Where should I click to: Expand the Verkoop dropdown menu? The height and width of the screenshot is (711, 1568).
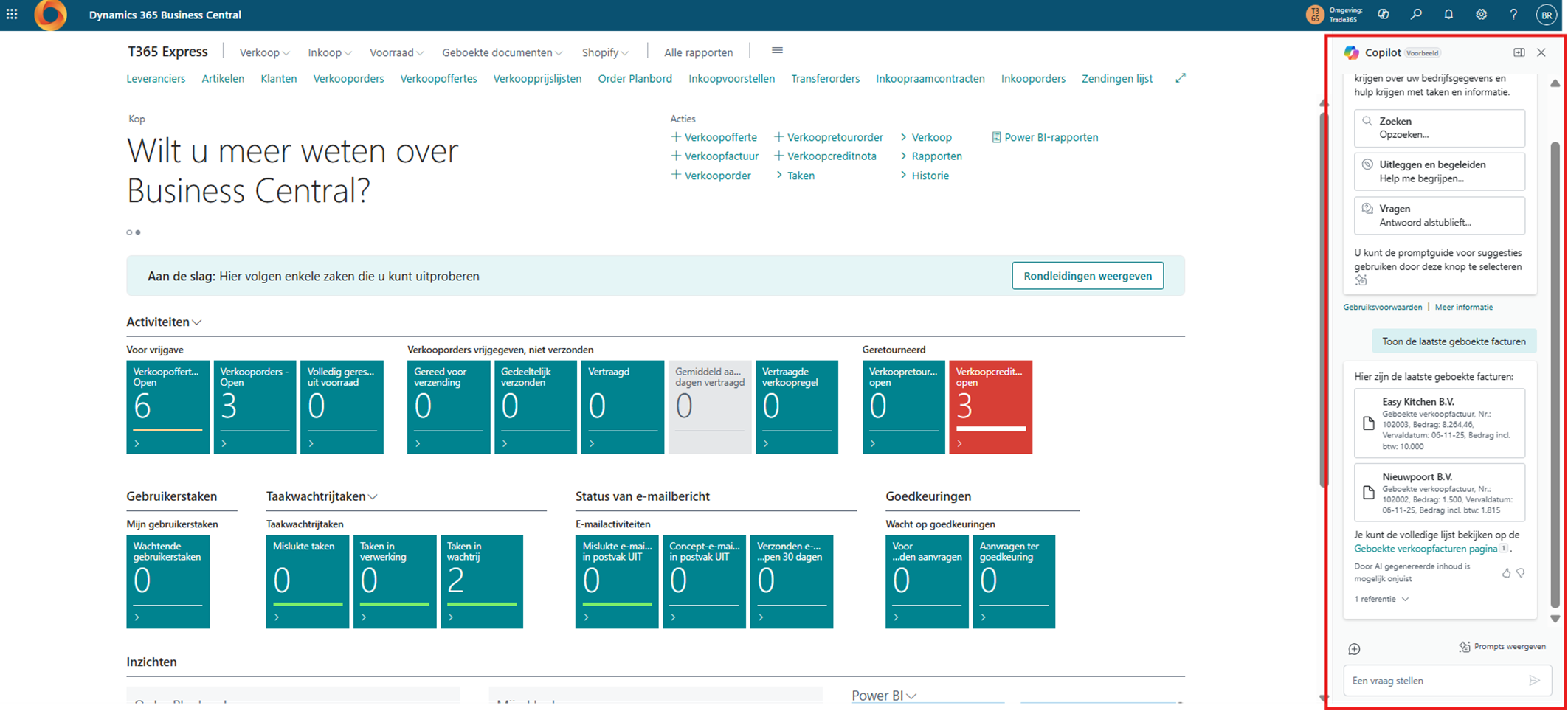click(x=264, y=52)
